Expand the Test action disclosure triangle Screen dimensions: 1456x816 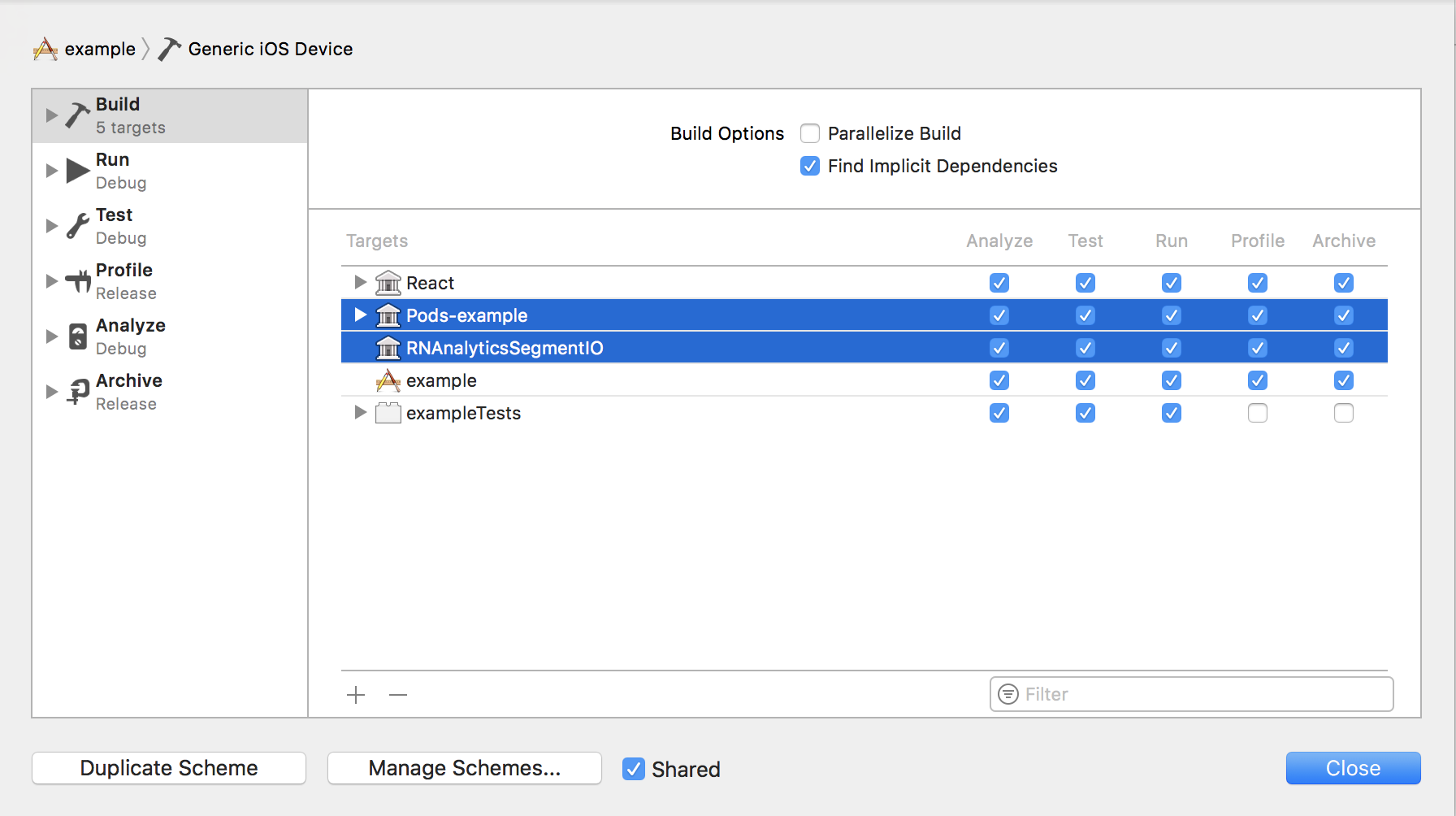pyautogui.click(x=52, y=226)
